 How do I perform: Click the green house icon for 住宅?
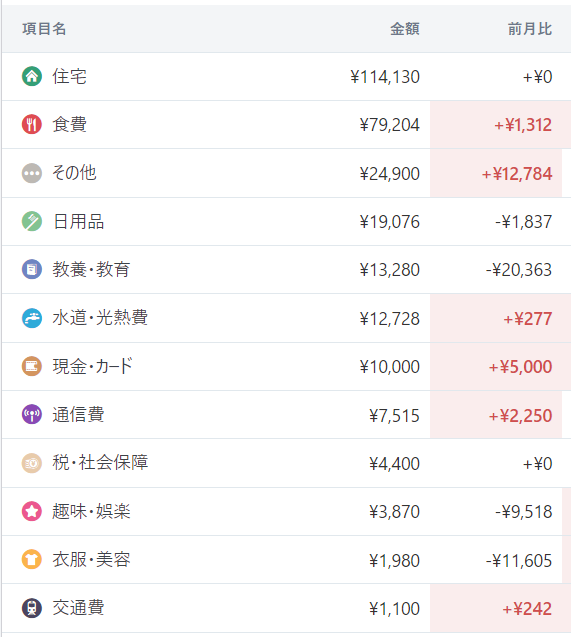pyautogui.click(x=32, y=76)
